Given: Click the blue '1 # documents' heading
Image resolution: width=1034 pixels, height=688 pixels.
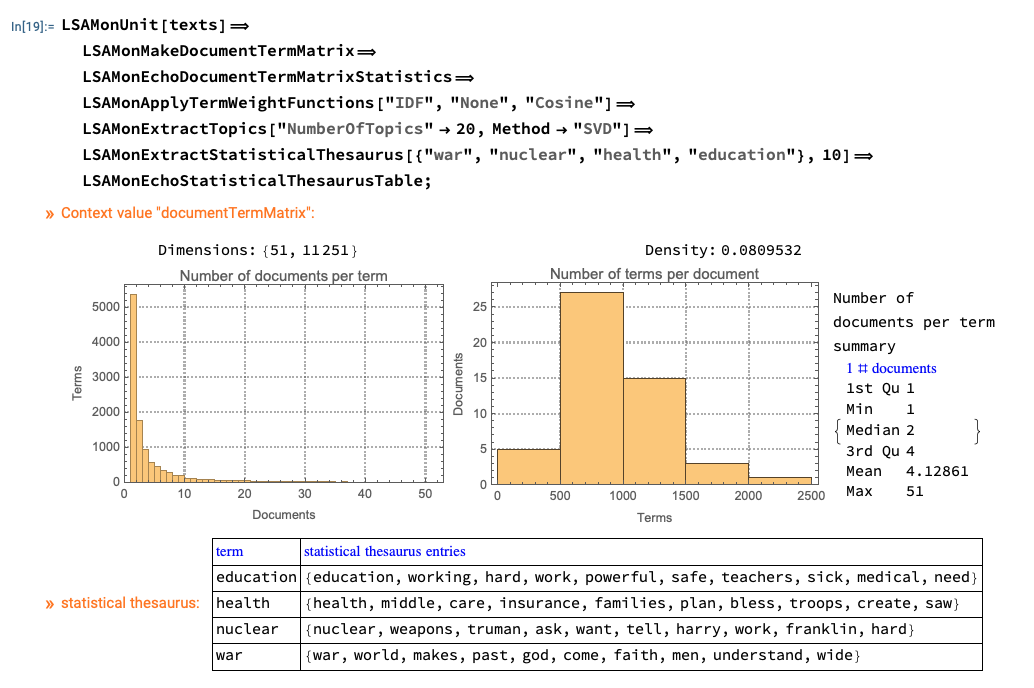Looking at the screenshot, I should click(x=891, y=368).
